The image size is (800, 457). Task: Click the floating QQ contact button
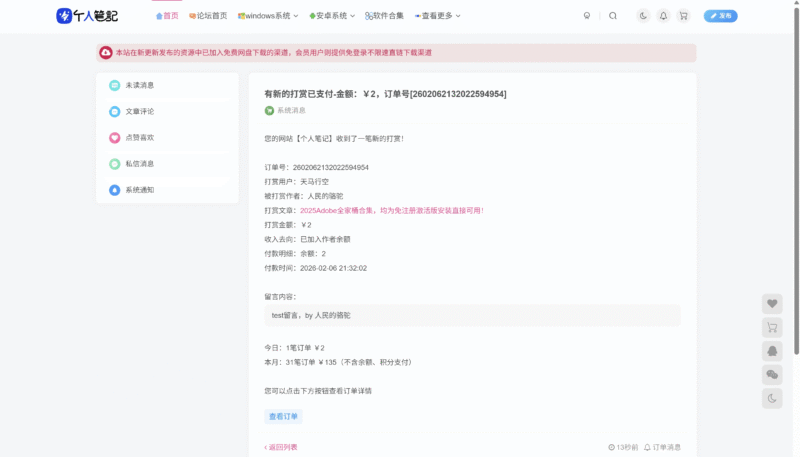click(772, 351)
